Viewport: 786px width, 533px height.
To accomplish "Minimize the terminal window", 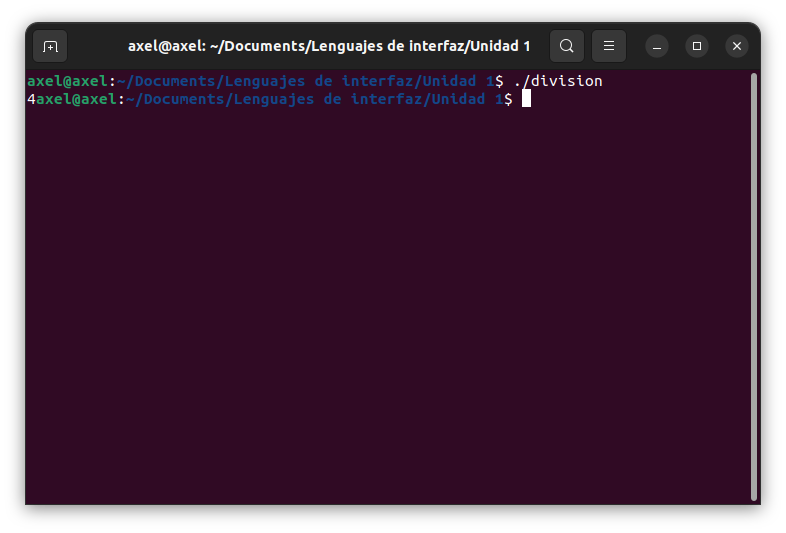I will 657,46.
